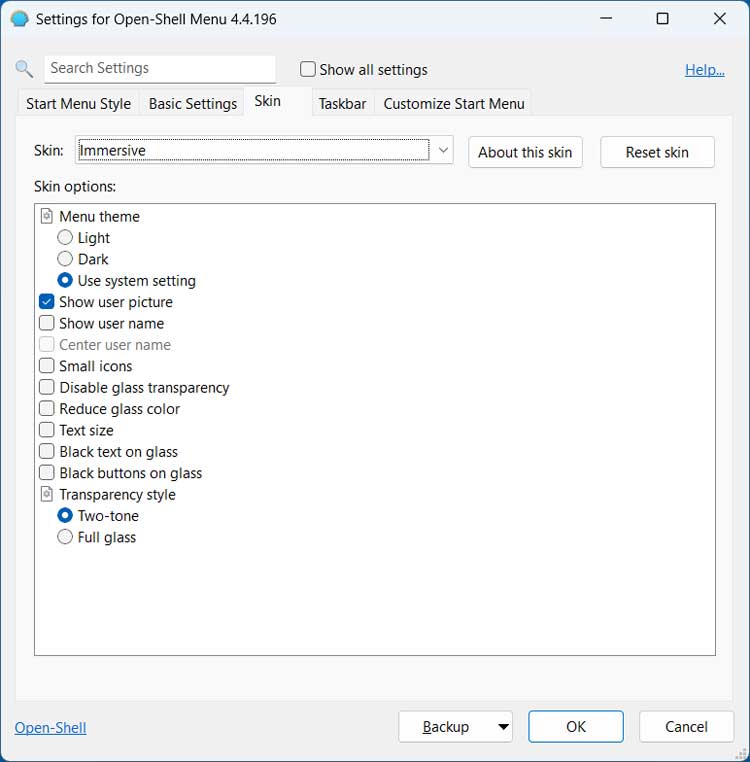Close the settings window

tap(719, 19)
